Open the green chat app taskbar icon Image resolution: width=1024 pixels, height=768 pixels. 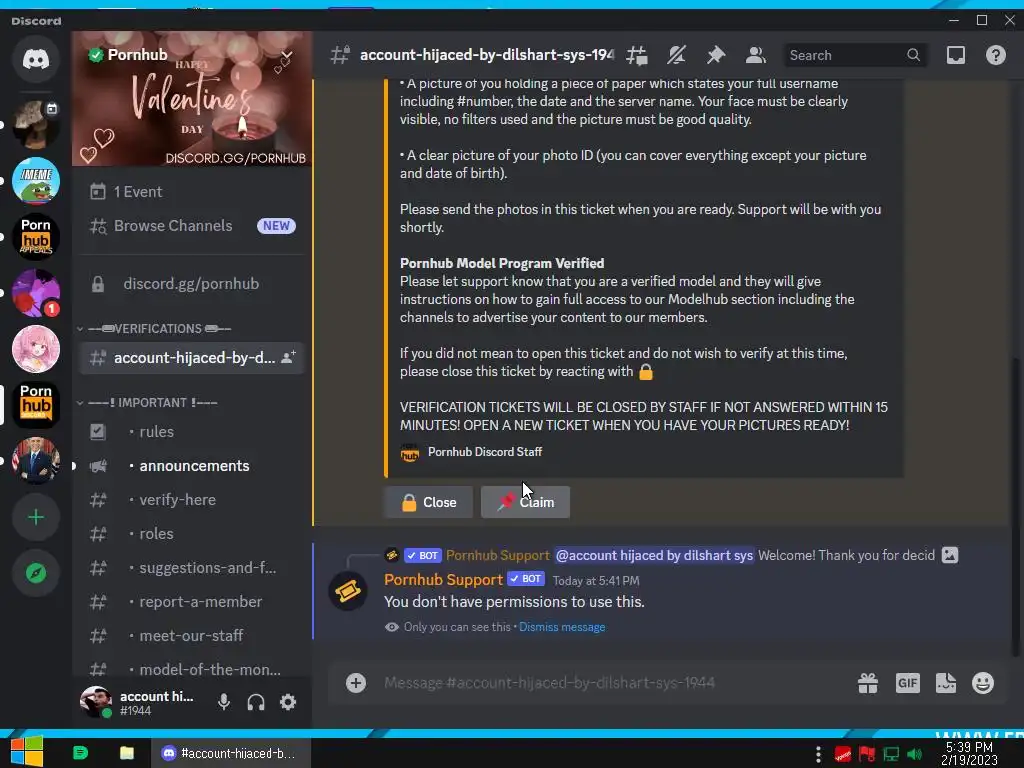click(x=81, y=753)
